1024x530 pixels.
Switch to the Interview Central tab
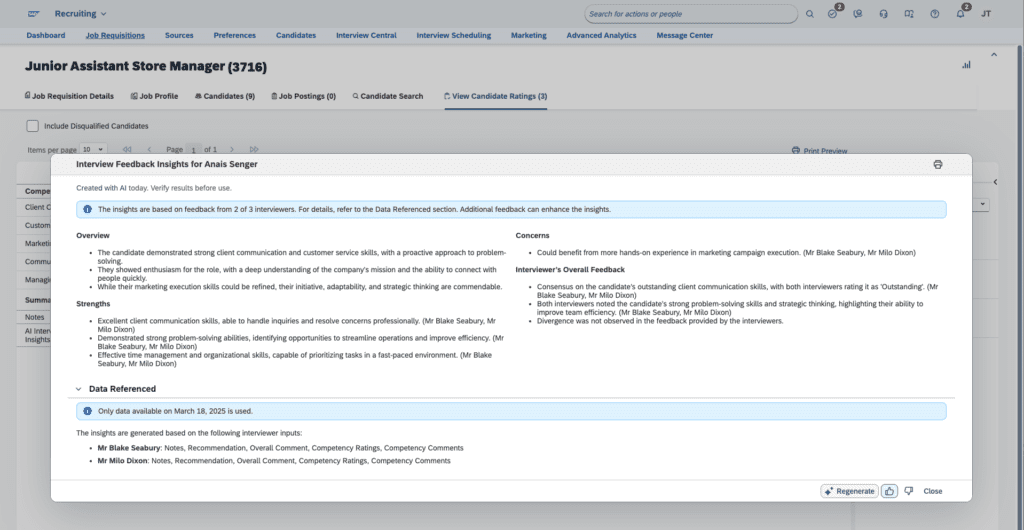[366, 35]
